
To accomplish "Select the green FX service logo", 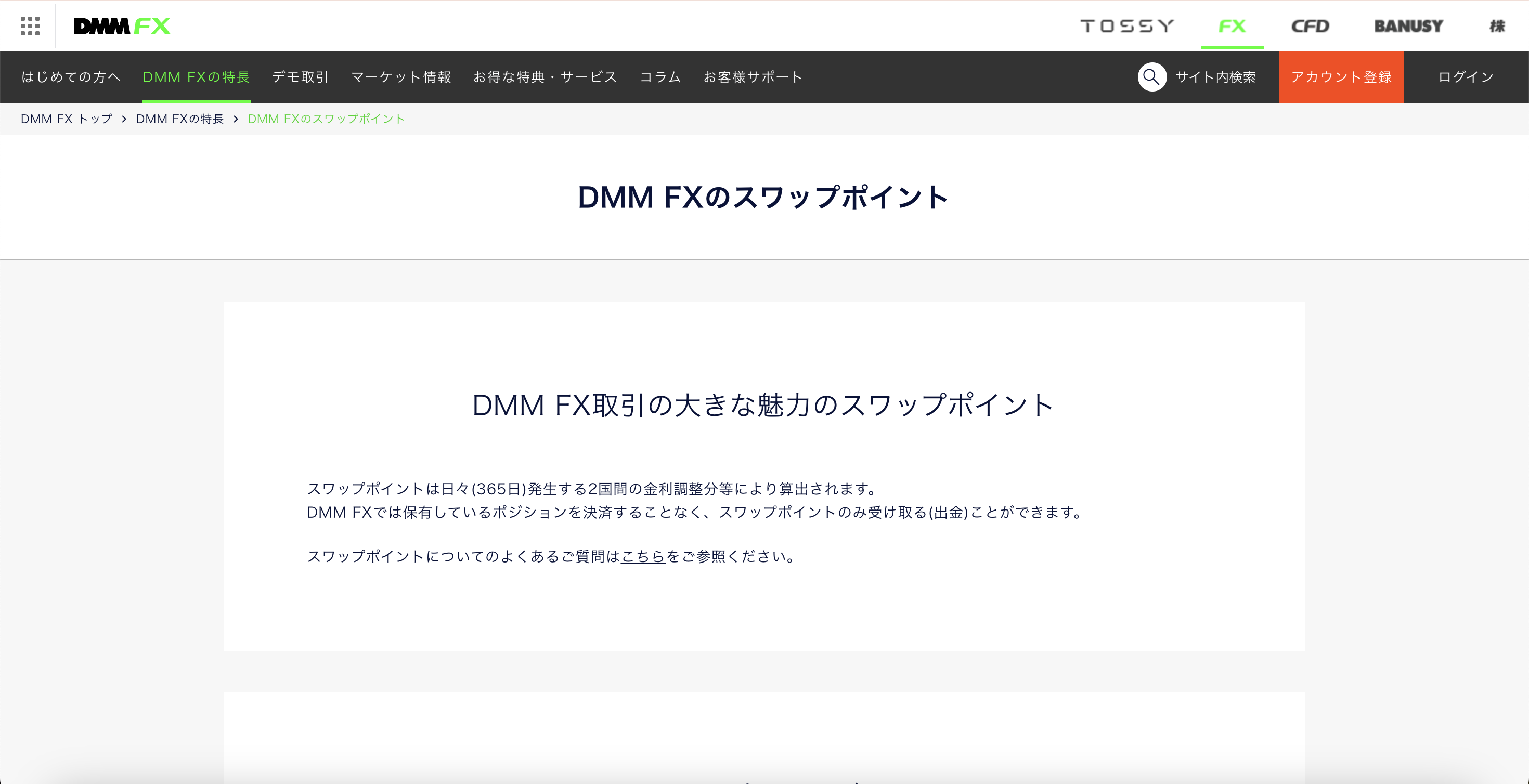I will [1232, 26].
